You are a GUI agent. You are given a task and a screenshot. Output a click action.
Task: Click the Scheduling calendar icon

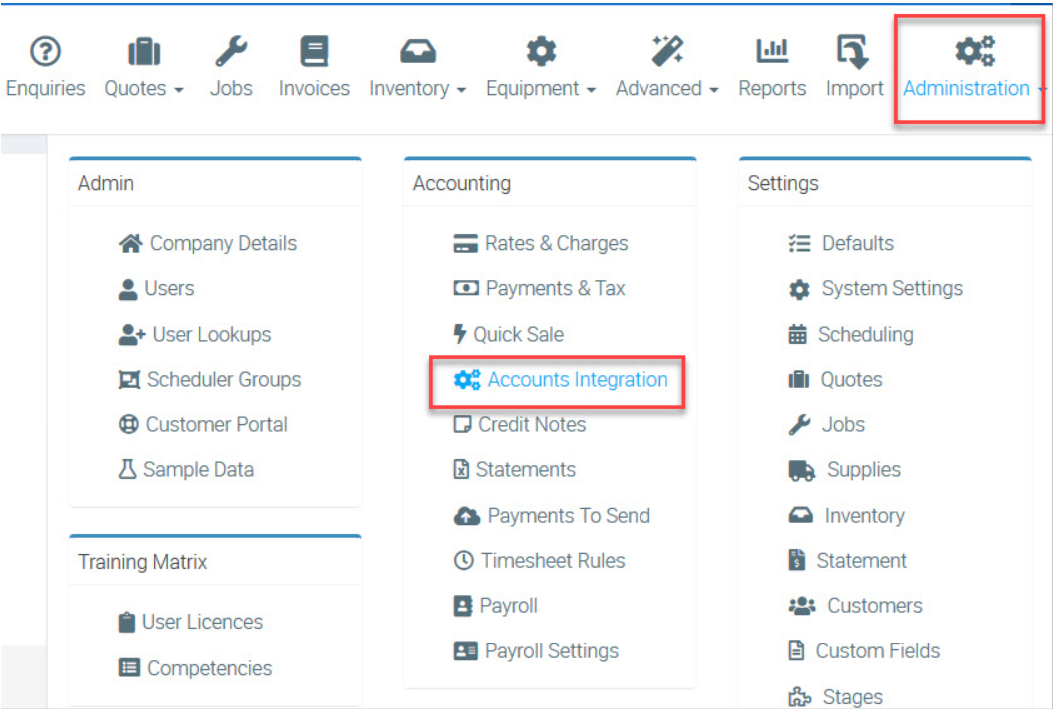coord(798,335)
